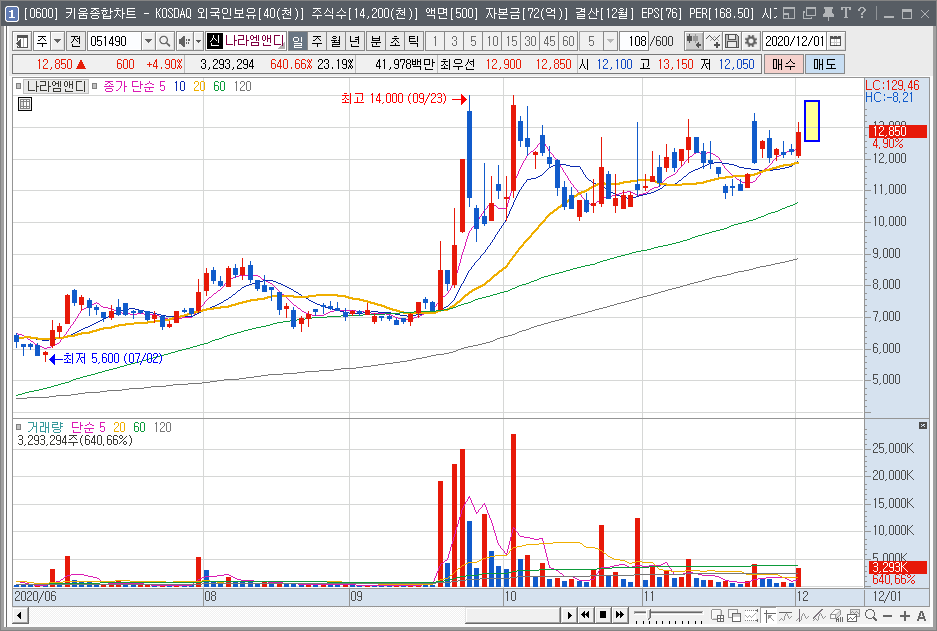Click the dashed chart region icon at bottom

tap(751, 615)
